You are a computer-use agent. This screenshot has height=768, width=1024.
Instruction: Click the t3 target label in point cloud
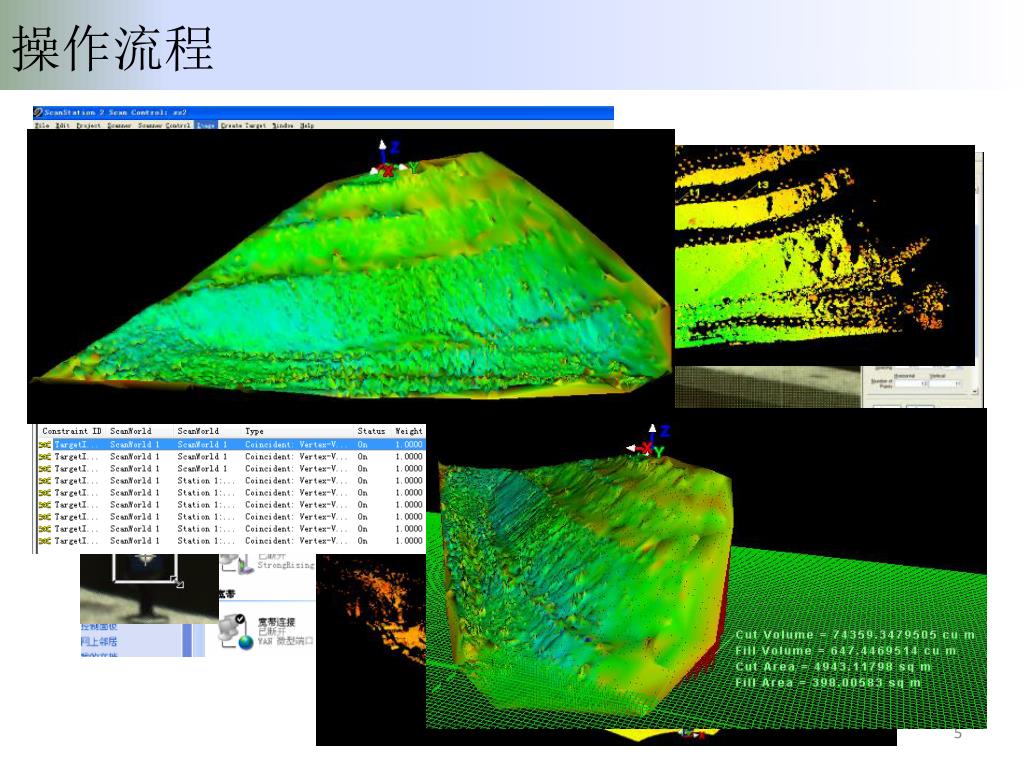pyautogui.click(x=763, y=185)
